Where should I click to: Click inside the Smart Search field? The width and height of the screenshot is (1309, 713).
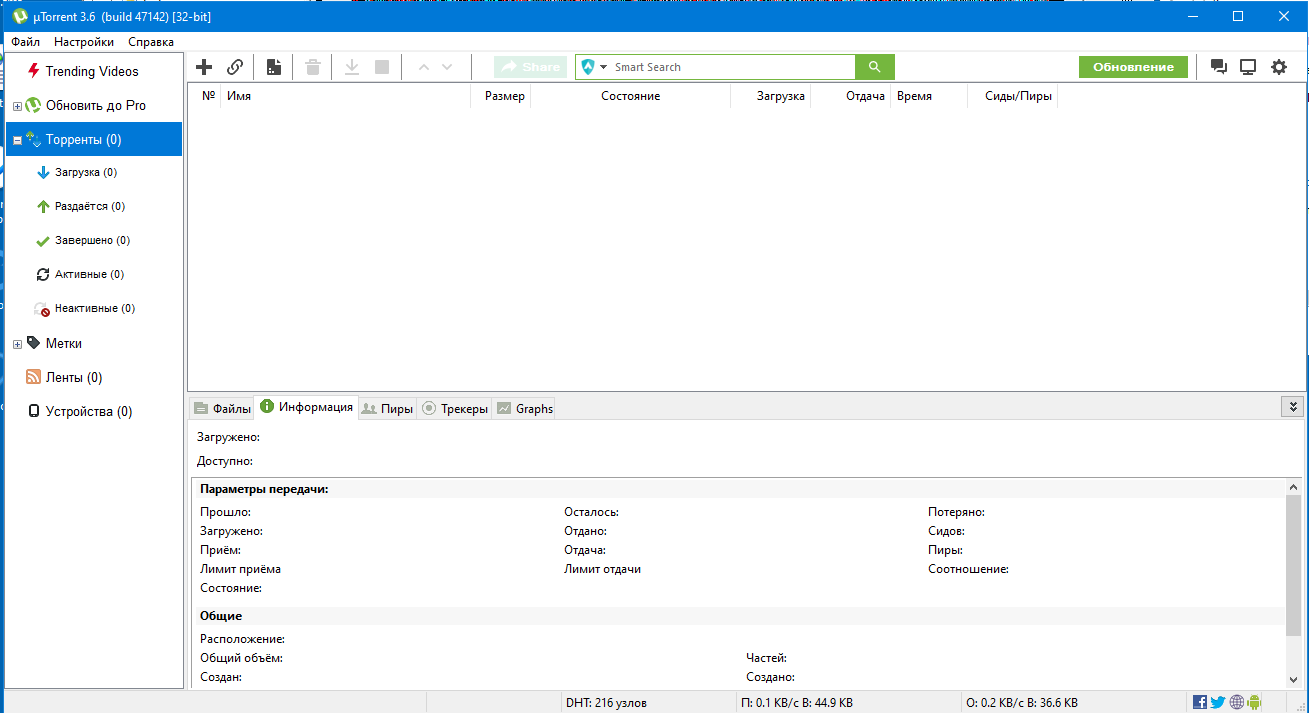point(730,67)
